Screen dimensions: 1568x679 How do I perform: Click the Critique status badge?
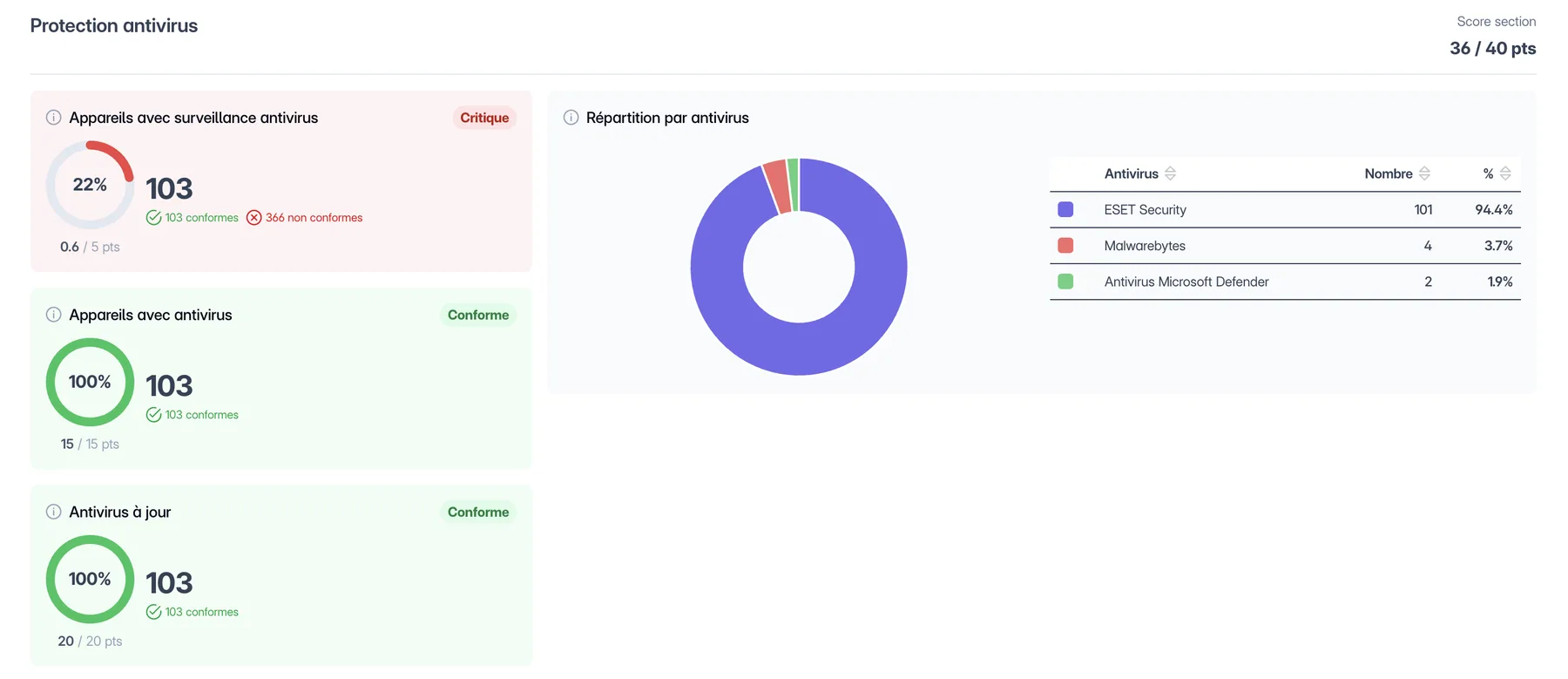click(484, 118)
